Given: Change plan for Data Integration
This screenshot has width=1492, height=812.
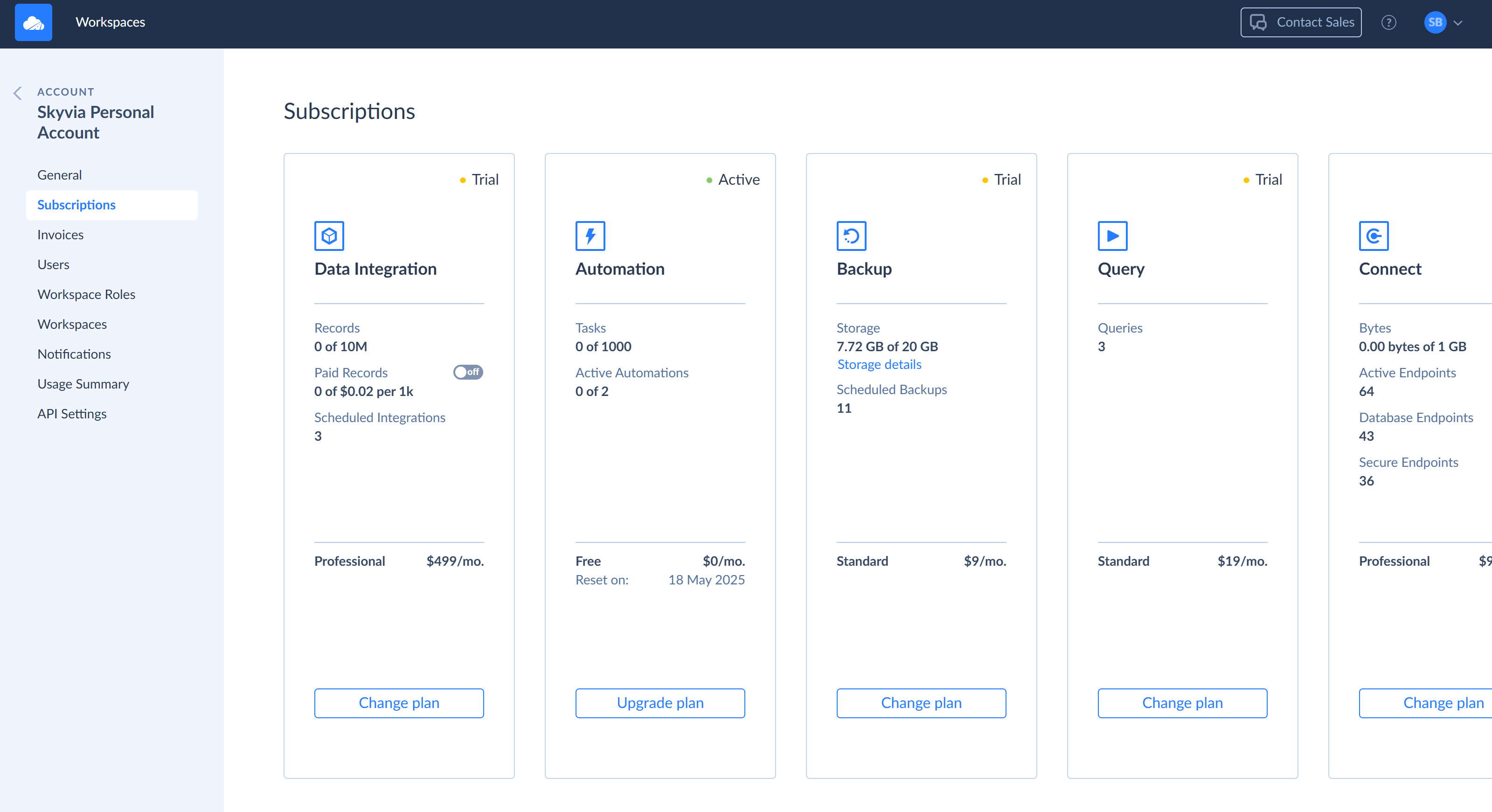Looking at the screenshot, I should pyautogui.click(x=399, y=703).
